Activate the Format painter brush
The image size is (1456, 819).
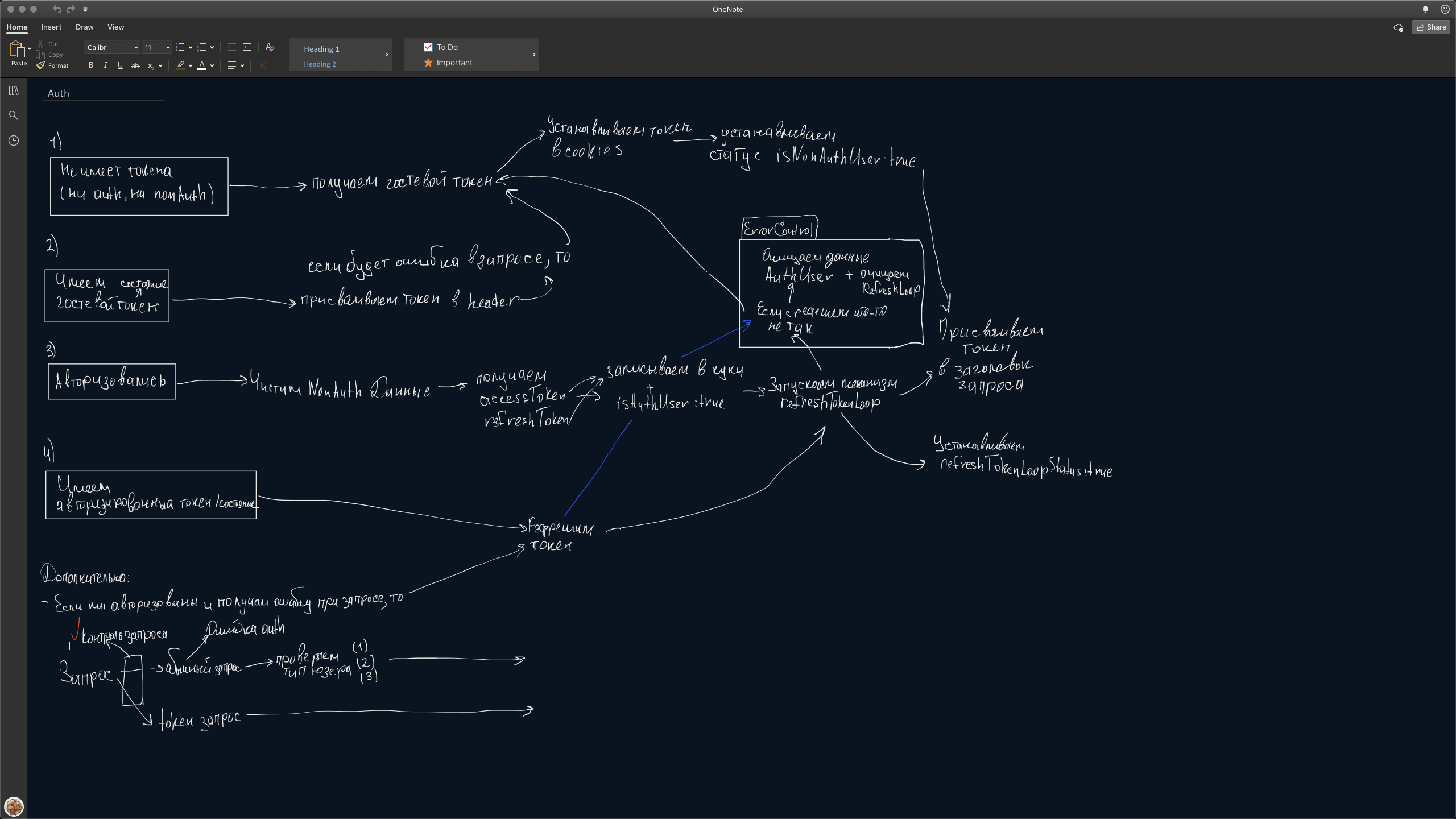coord(40,65)
